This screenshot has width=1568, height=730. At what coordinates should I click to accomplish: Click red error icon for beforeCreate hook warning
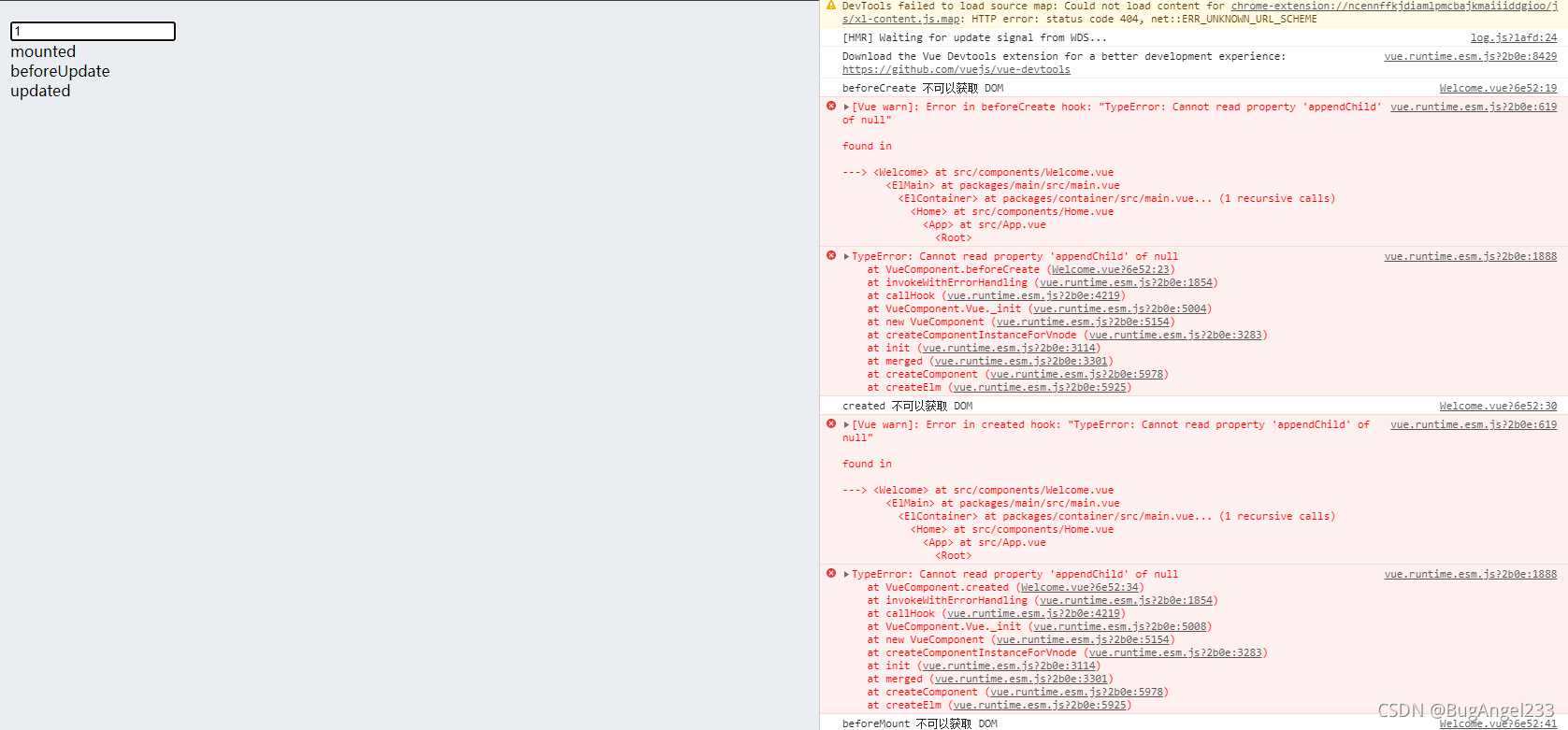pyautogui.click(x=831, y=107)
